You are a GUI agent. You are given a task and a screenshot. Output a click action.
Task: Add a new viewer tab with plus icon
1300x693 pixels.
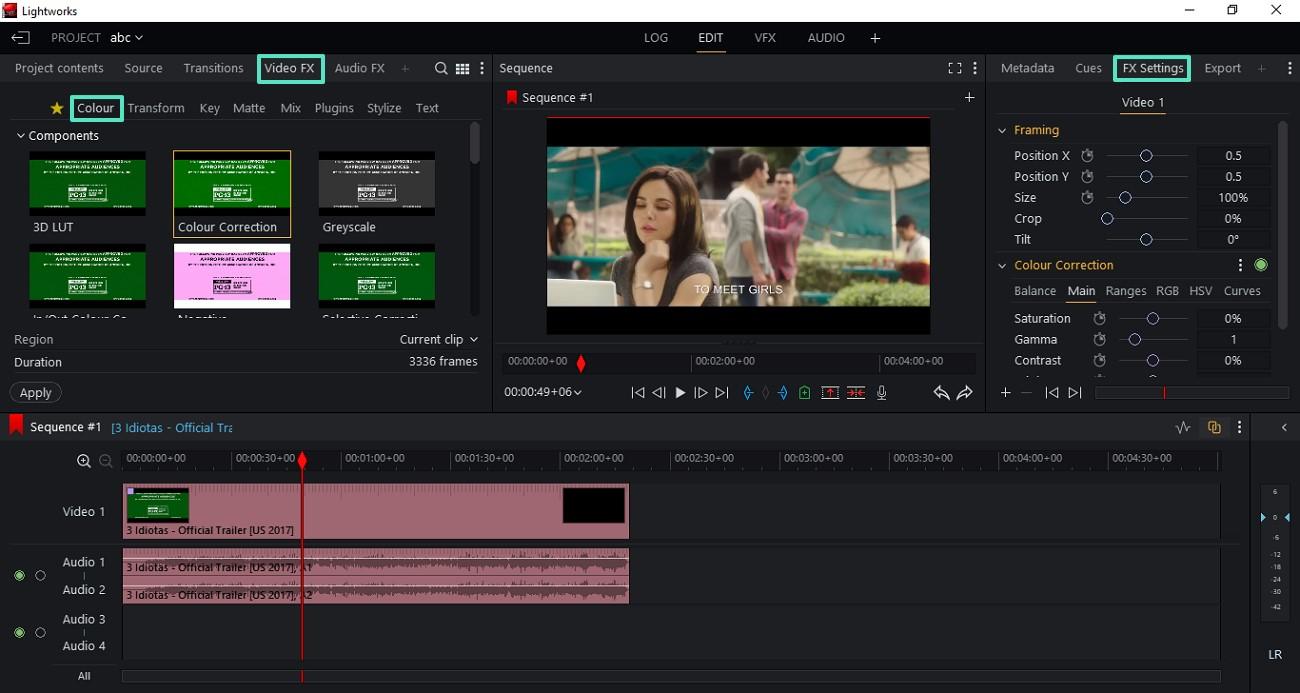coord(969,97)
